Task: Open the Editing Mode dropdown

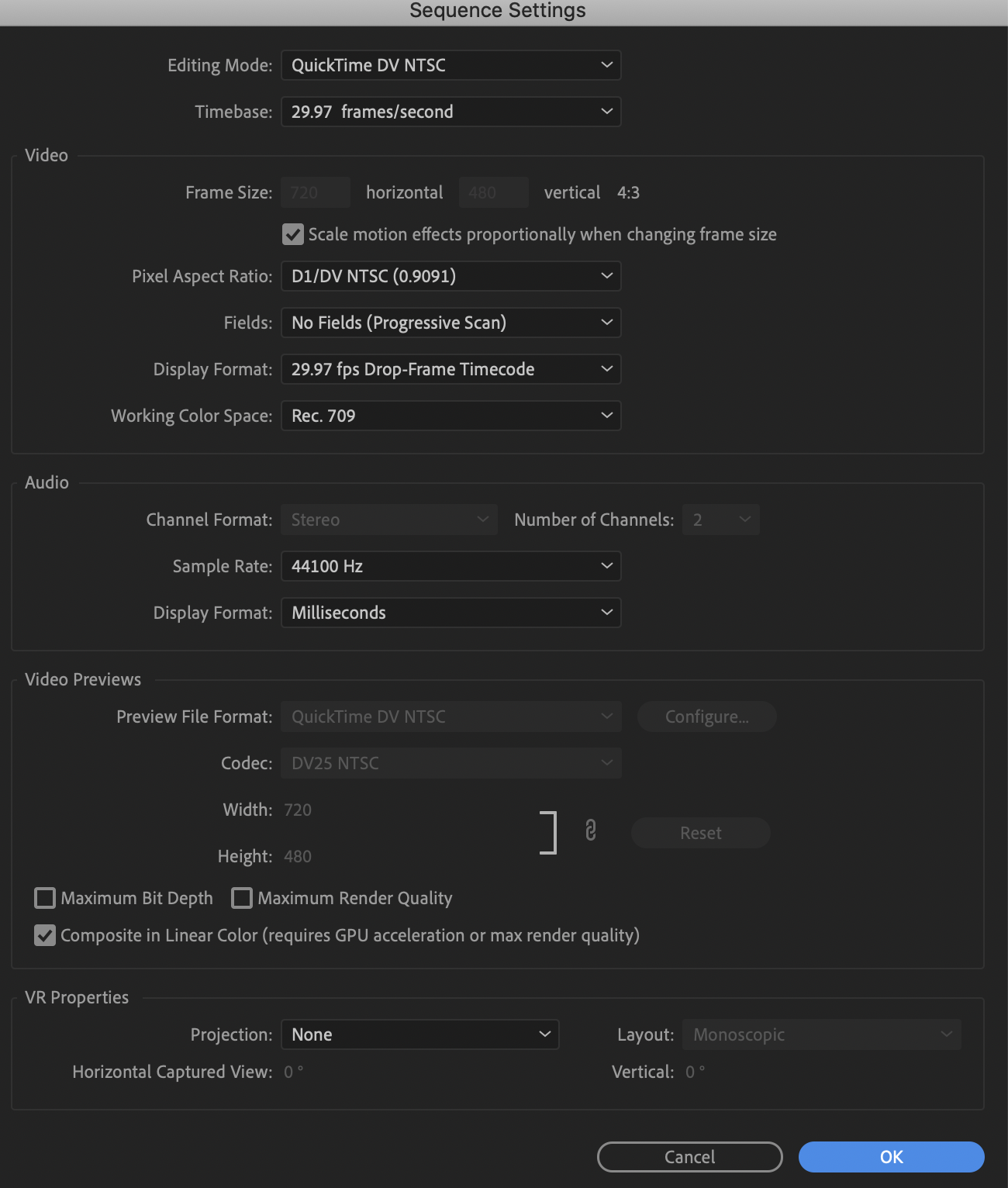Action: pyautogui.click(x=451, y=65)
